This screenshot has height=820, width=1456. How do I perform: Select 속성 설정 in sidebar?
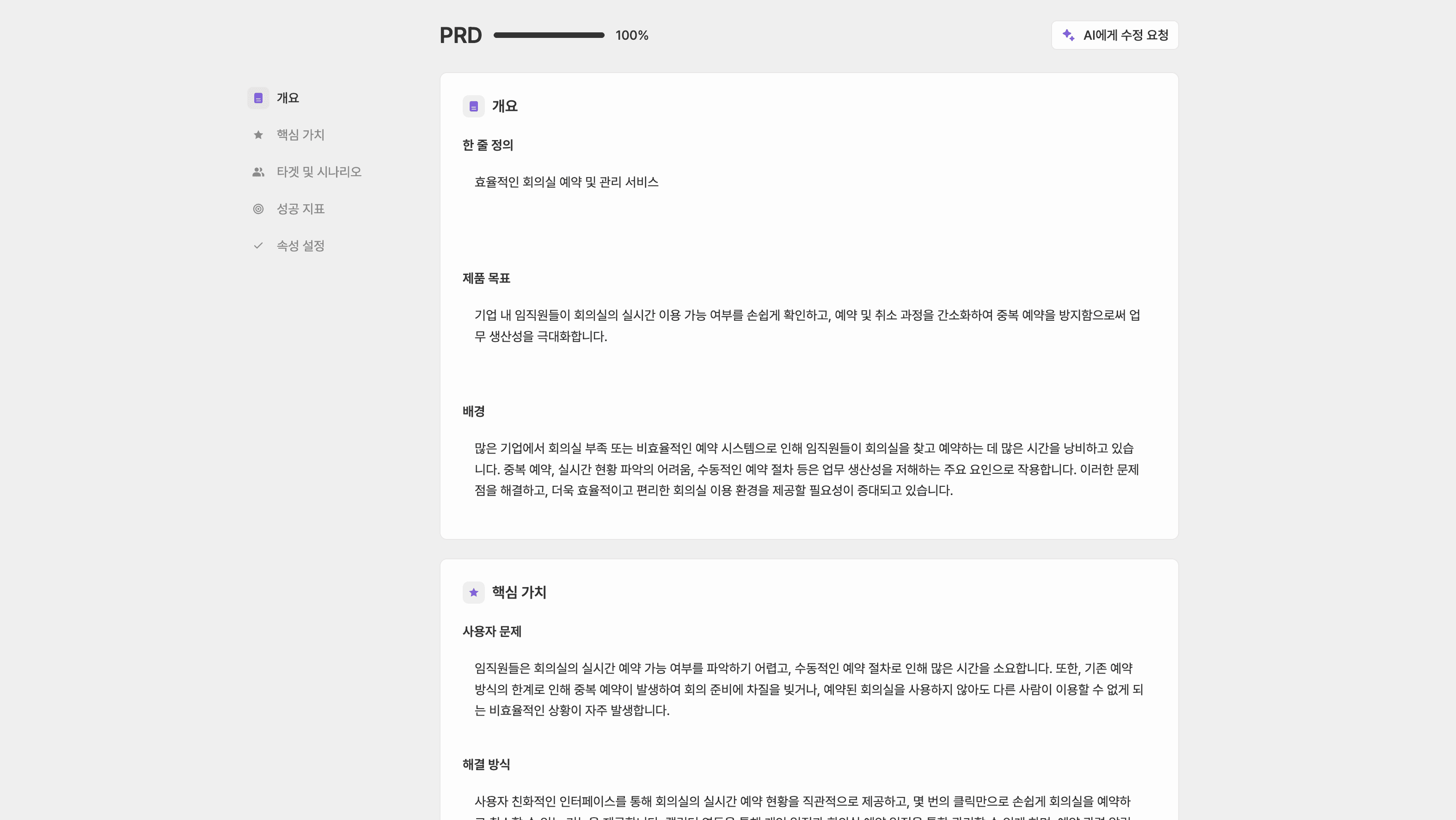[300, 246]
